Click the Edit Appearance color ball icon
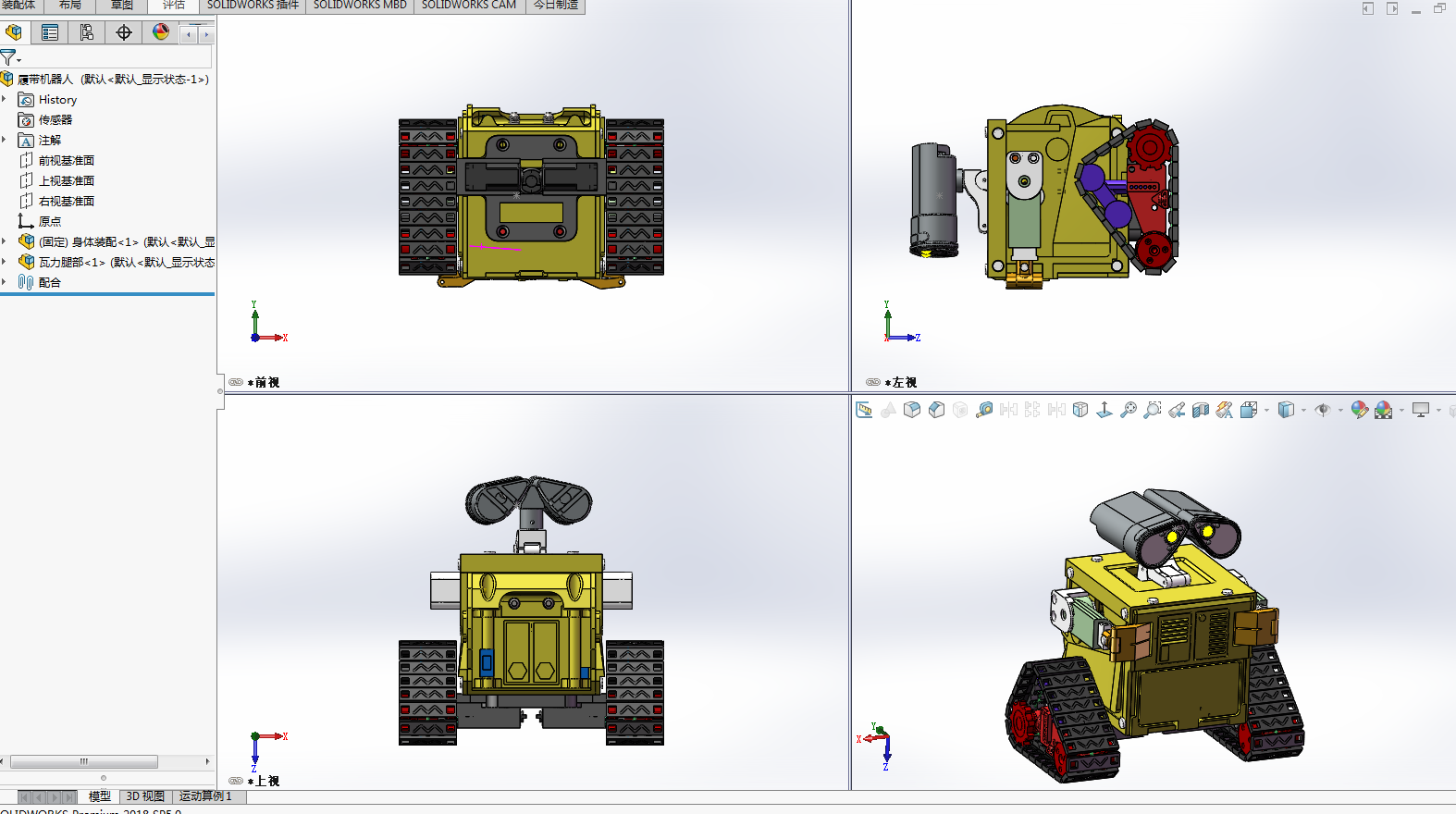 1360,410
